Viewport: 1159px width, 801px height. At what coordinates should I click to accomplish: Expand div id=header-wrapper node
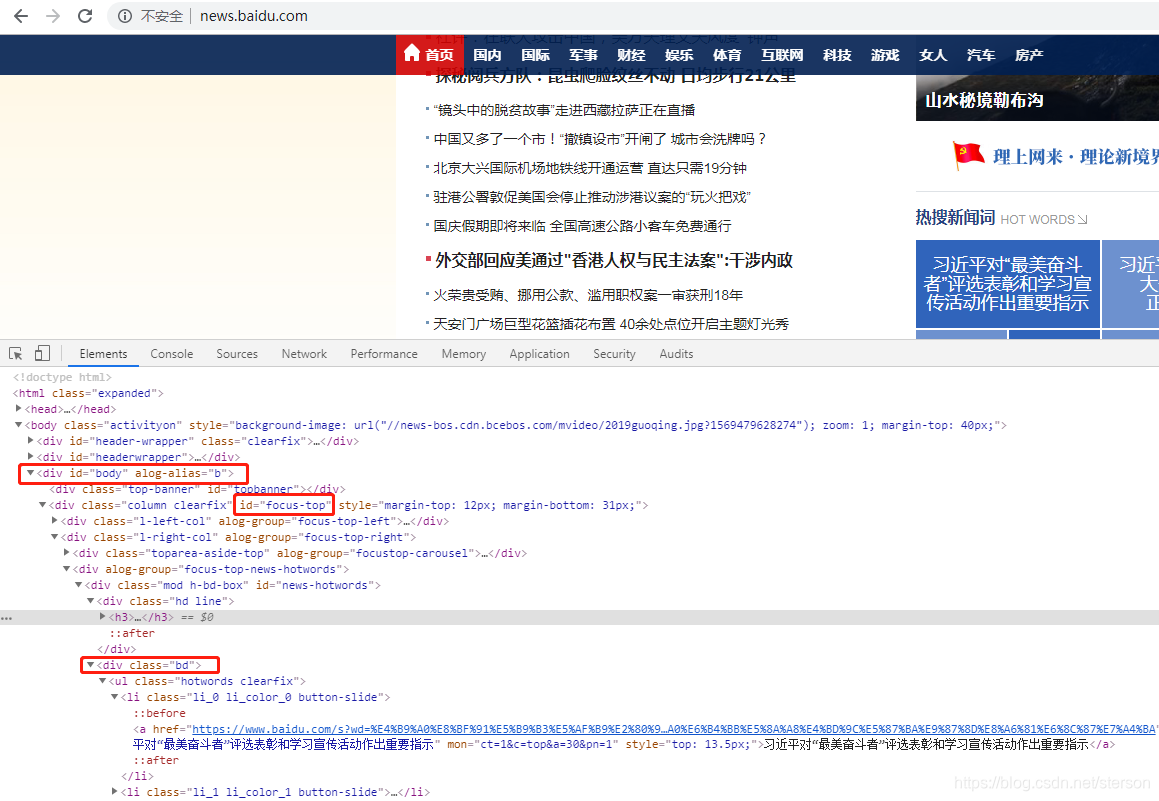coord(30,440)
